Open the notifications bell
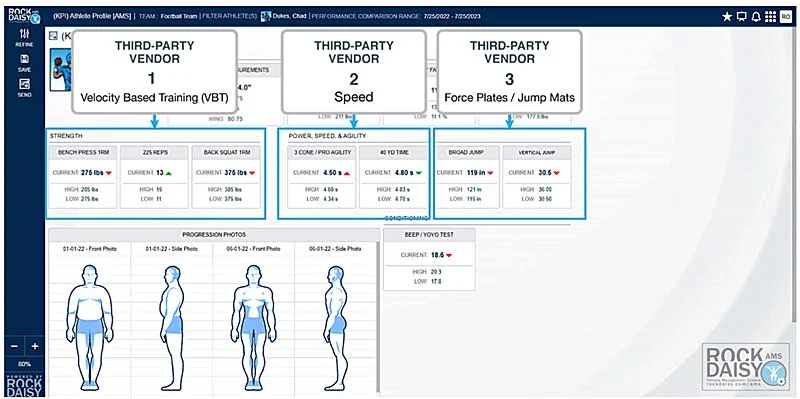 point(756,17)
